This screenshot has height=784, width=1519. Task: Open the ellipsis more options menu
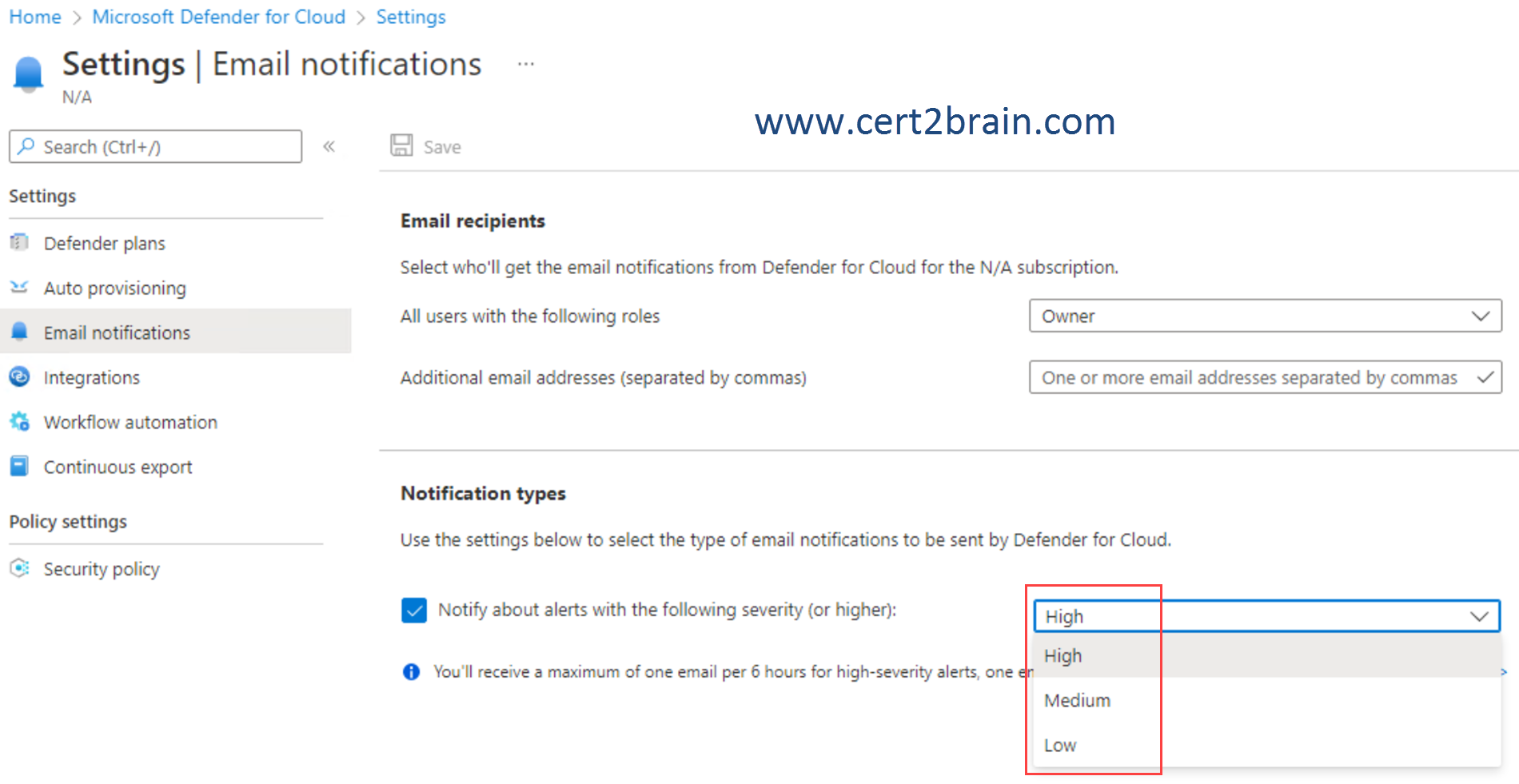pos(525,64)
